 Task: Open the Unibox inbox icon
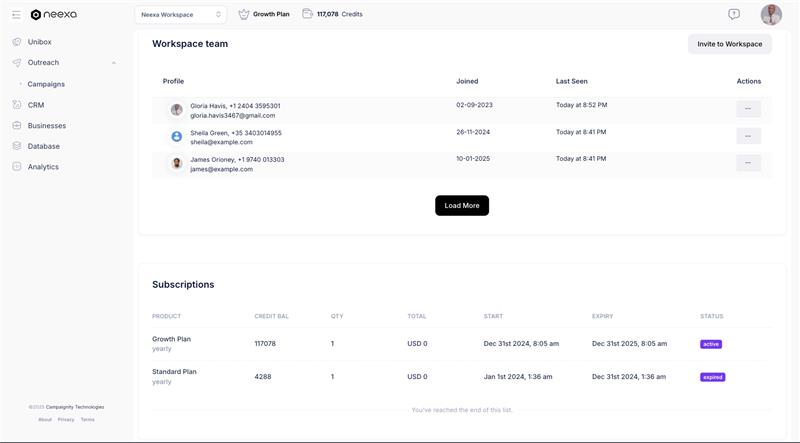click(x=17, y=42)
